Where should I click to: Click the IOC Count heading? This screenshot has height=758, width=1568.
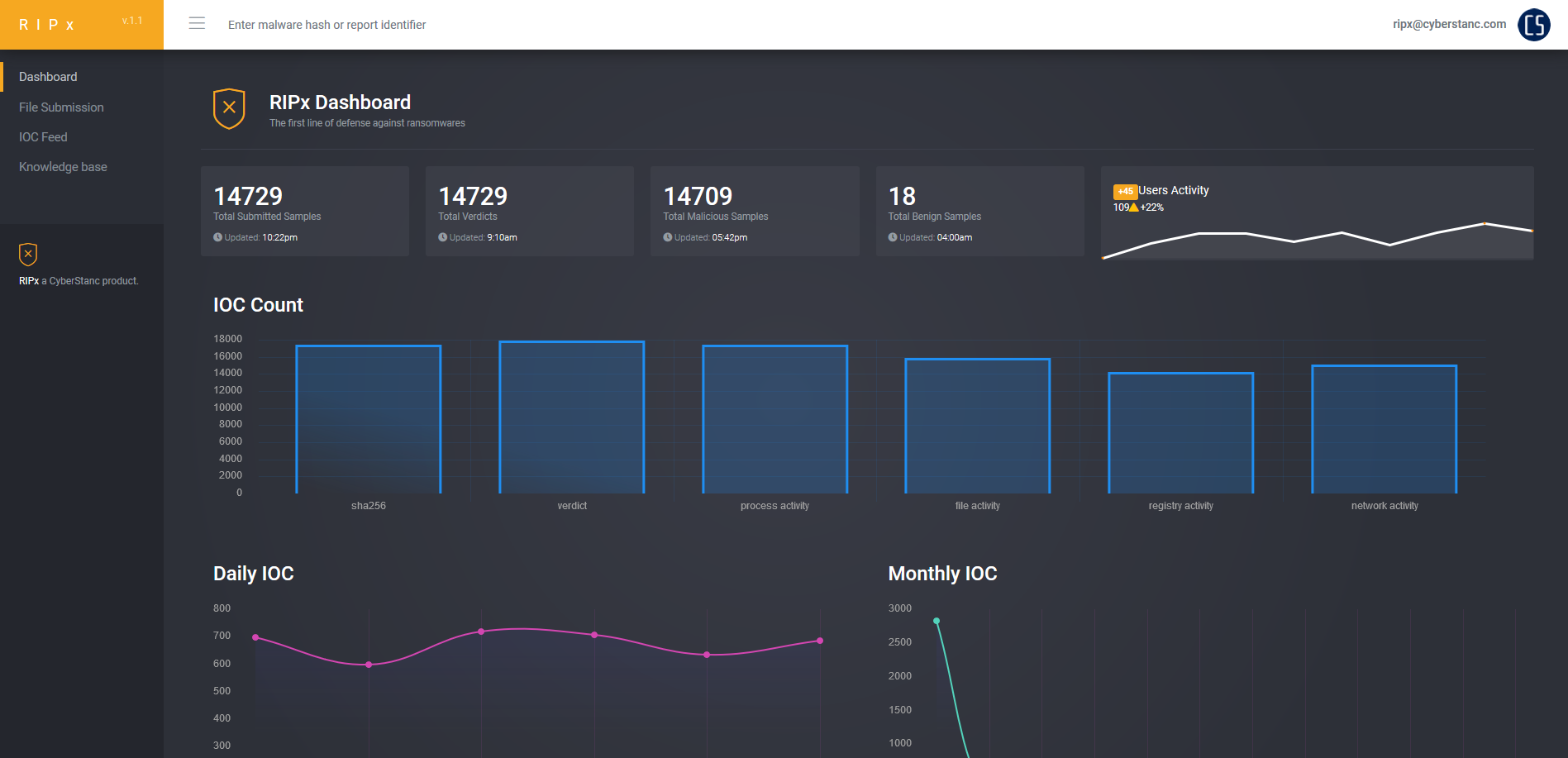point(258,305)
